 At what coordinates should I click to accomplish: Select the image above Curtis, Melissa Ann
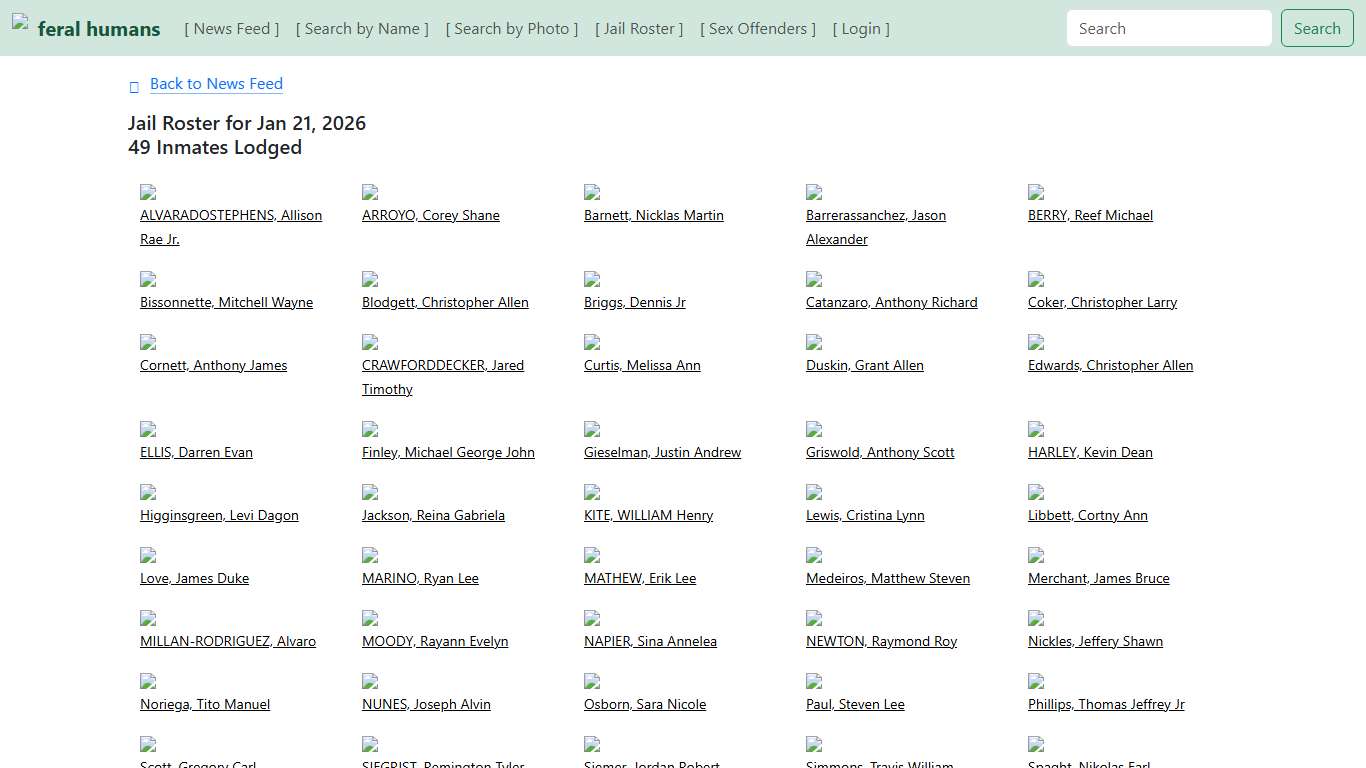[x=592, y=342]
